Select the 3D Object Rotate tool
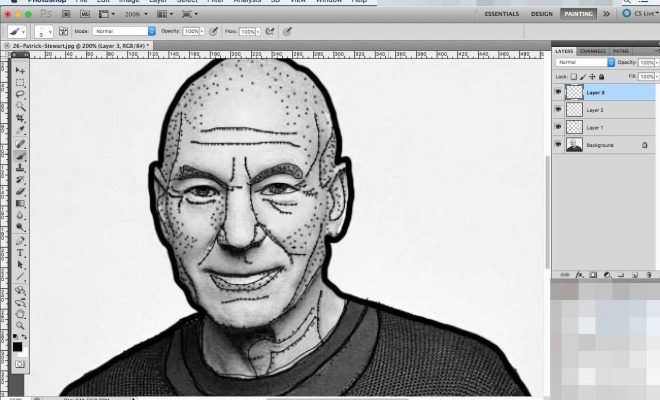The width and height of the screenshot is (660, 400). click(x=20, y=291)
